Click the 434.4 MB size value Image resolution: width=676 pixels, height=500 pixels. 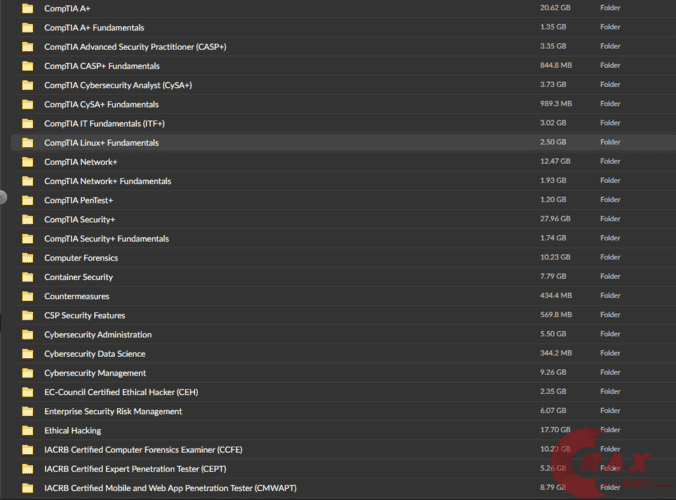click(x=556, y=295)
